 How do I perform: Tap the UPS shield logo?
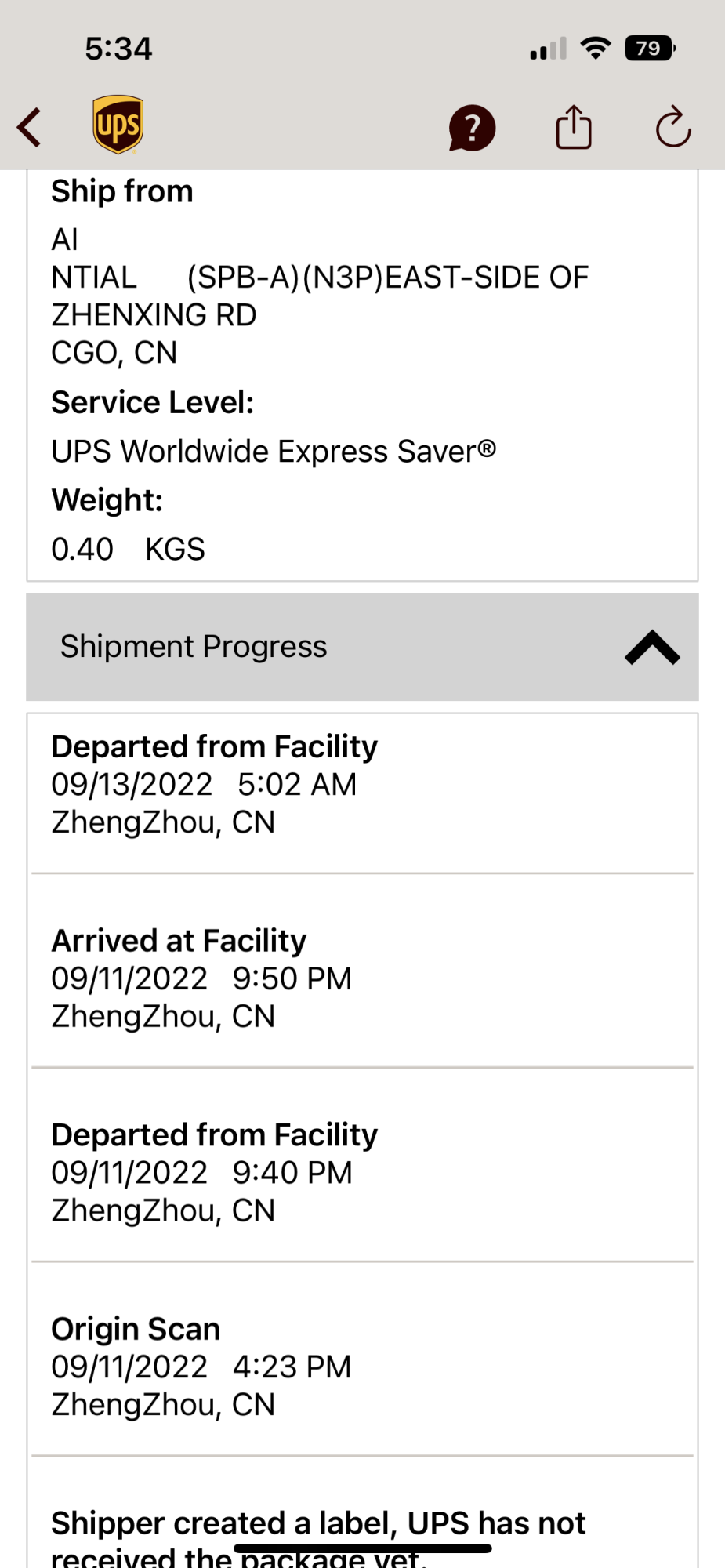point(118,125)
